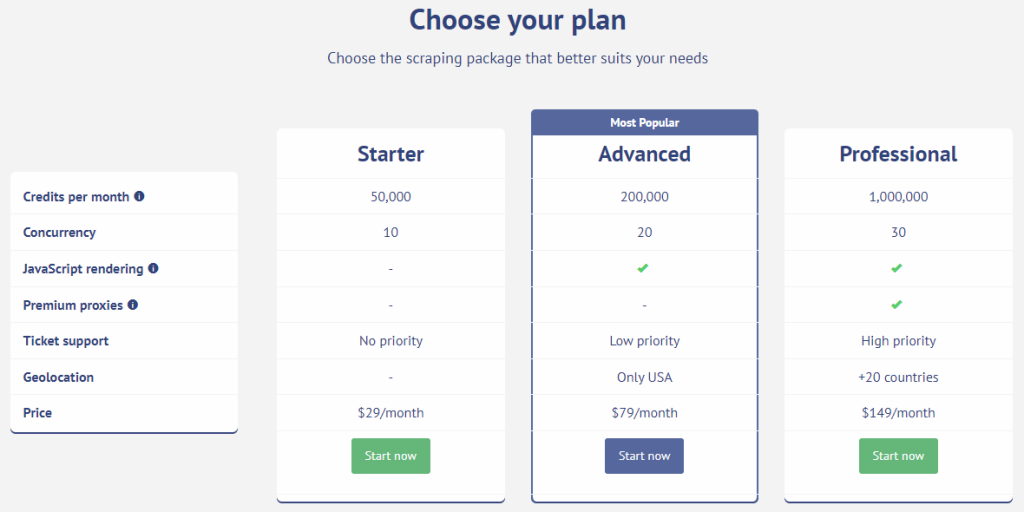Click the Choose your plan title
Viewport: 1024px width, 512px height.
tap(517, 20)
